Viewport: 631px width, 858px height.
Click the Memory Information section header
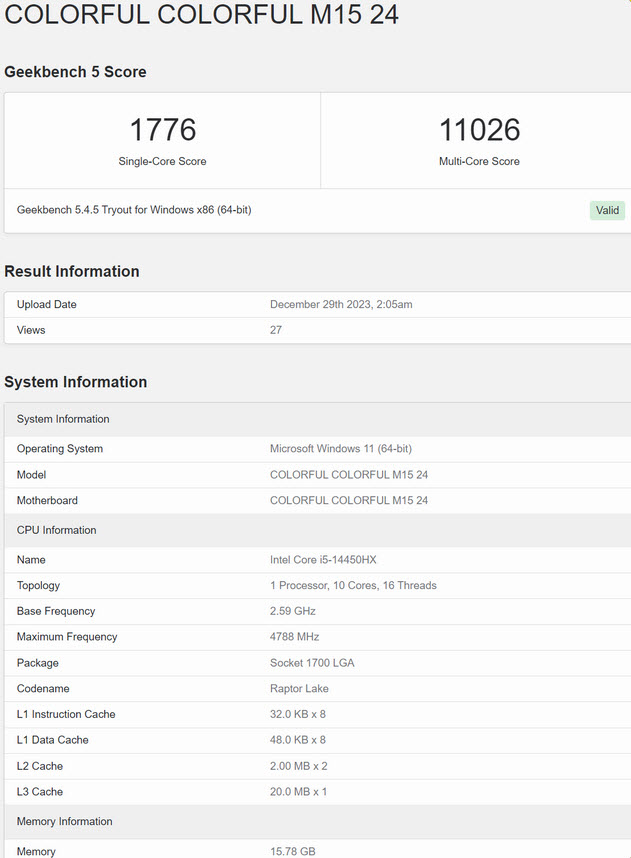pyautogui.click(x=65, y=822)
